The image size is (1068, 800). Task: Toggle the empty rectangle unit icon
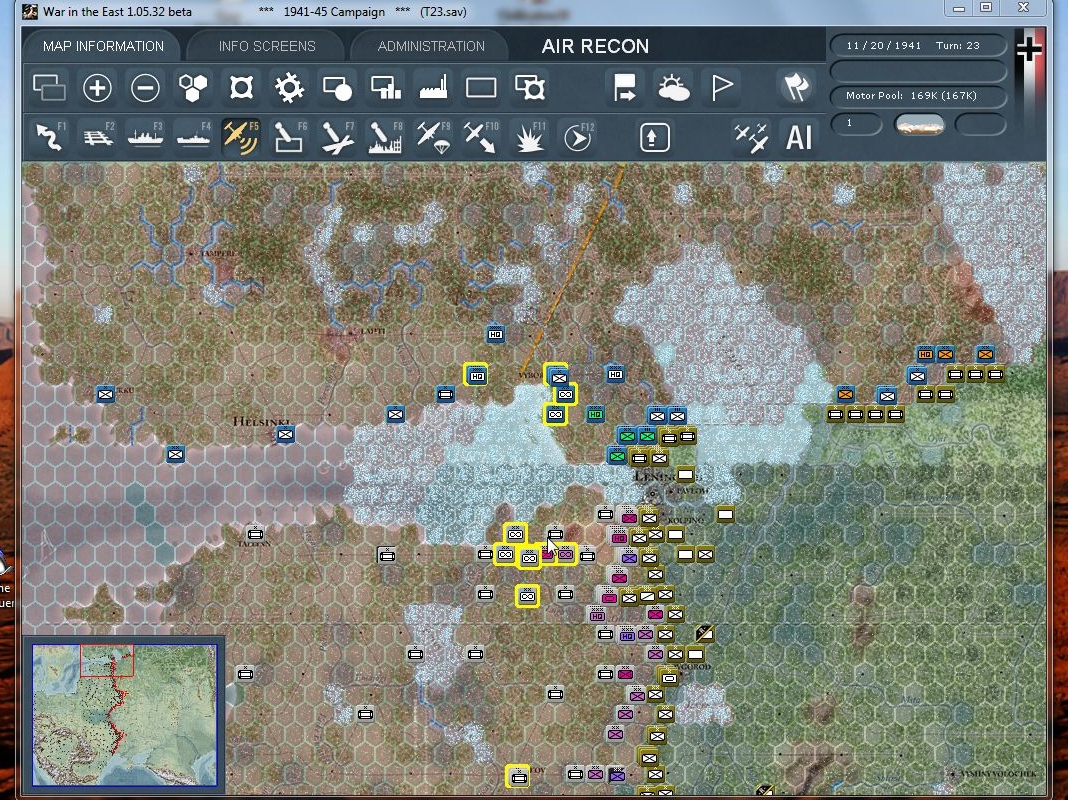(481, 88)
